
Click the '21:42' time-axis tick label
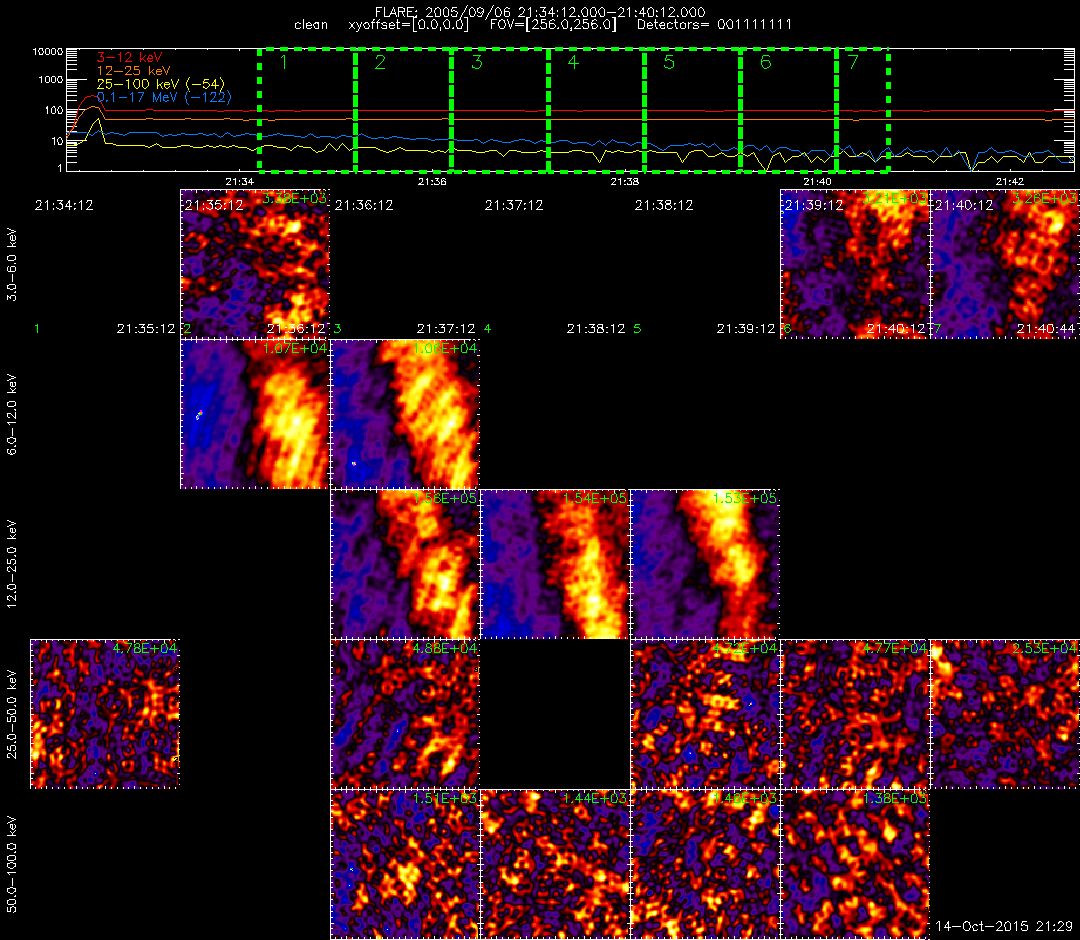pos(1010,181)
